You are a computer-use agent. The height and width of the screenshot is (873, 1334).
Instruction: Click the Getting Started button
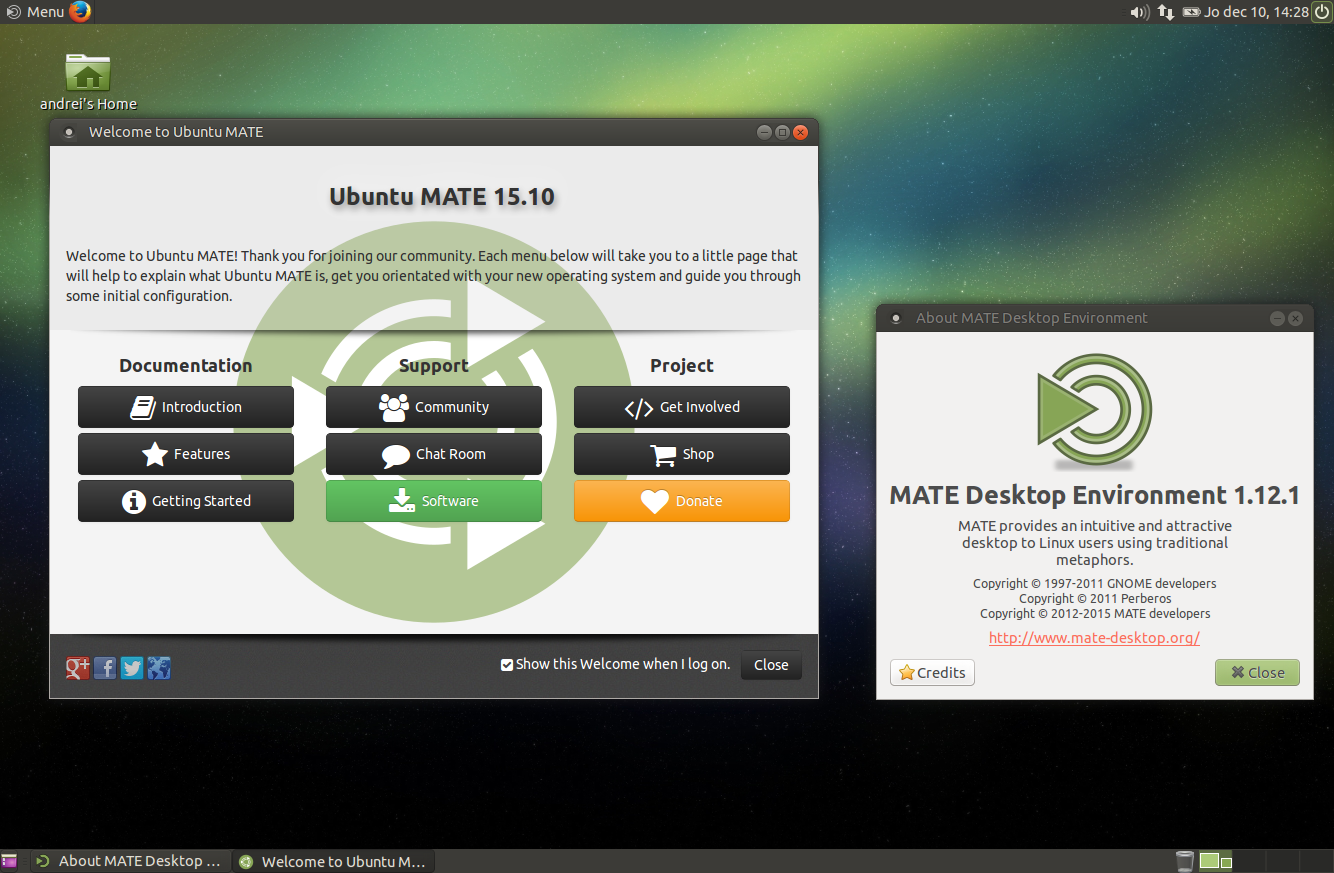click(186, 501)
